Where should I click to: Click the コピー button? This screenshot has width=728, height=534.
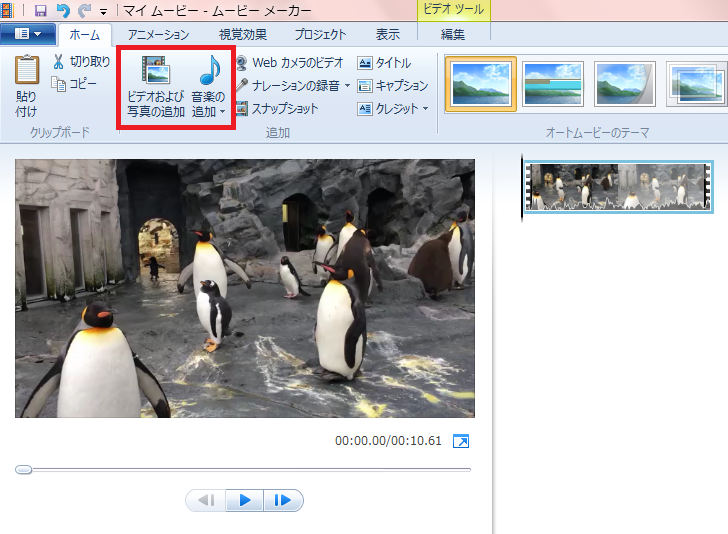[74, 84]
